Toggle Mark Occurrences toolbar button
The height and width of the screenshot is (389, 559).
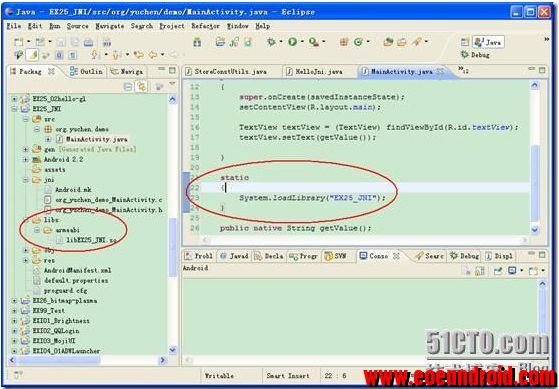(x=33, y=55)
